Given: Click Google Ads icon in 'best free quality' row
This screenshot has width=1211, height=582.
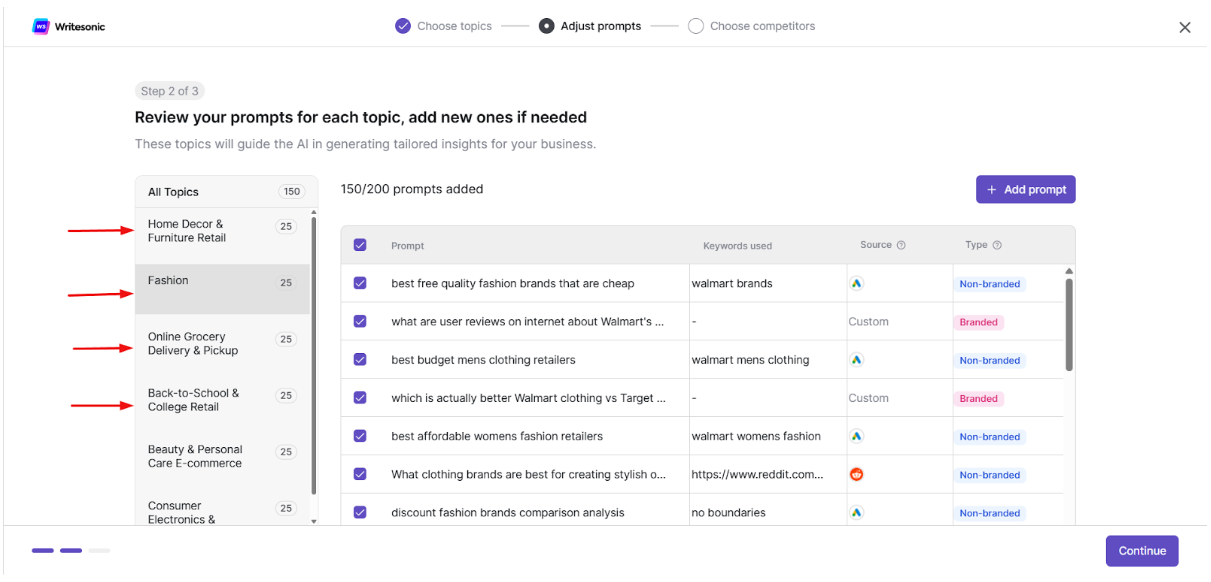Looking at the screenshot, I should pyautogui.click(x=857, y=284).
